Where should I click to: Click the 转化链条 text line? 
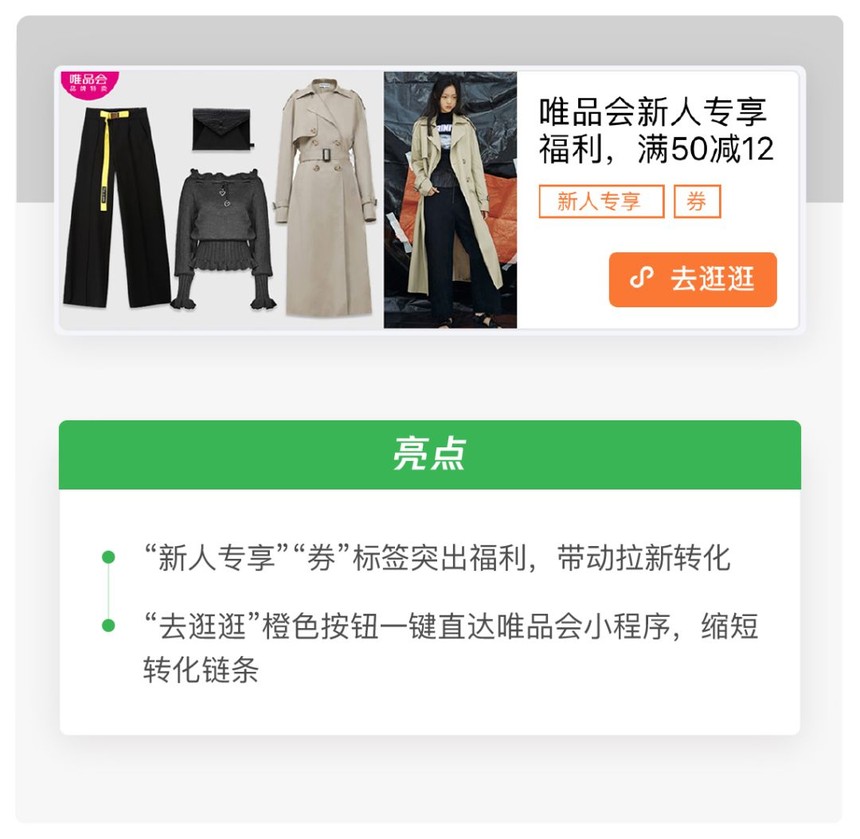(x=201, y=669)
